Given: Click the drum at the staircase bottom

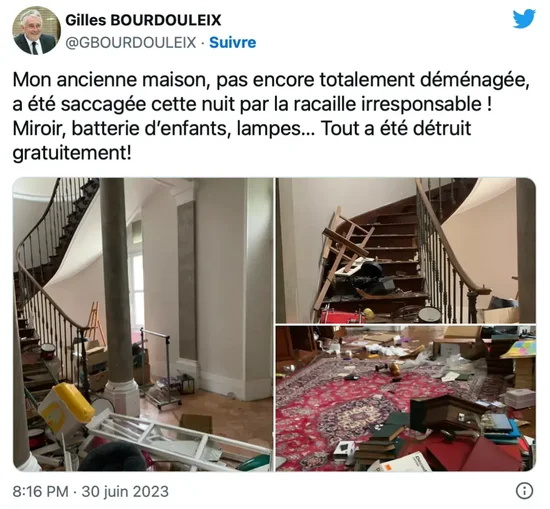Looking at the screenshot, I should point(429,314).
